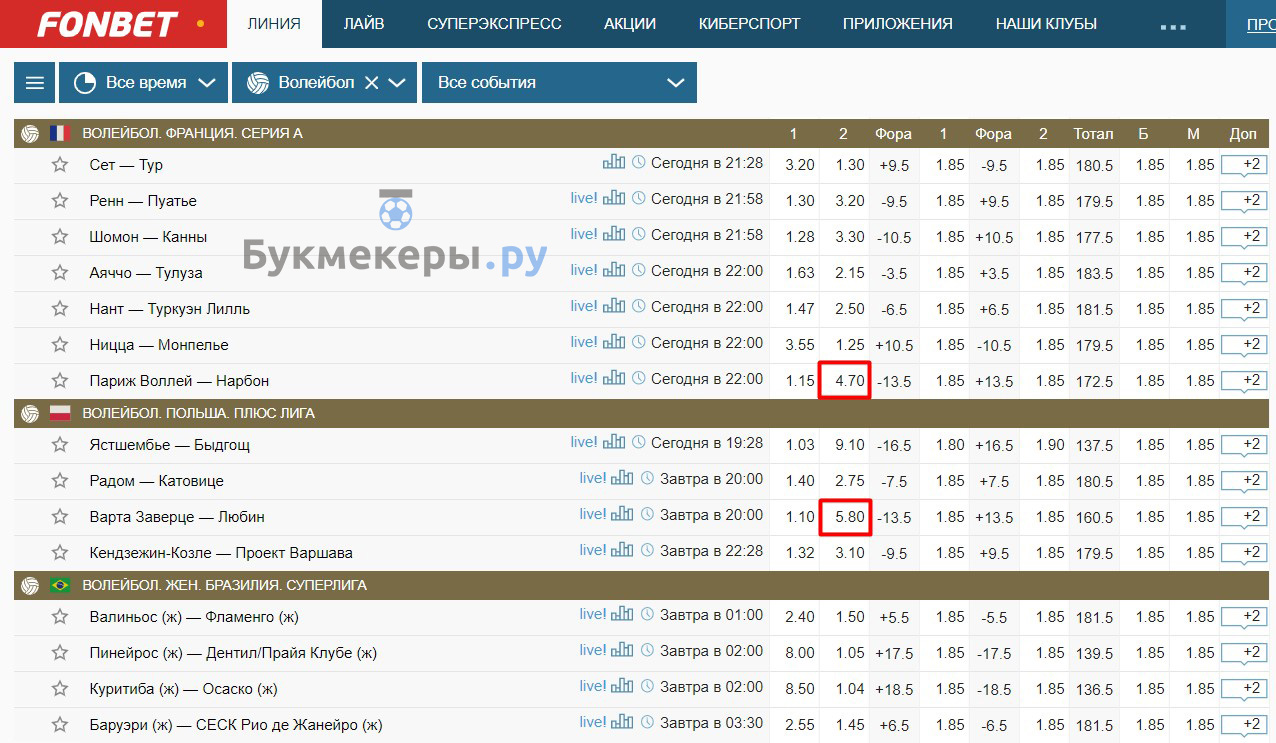Screen dimensions: 1276x743
Task: Click the Poland flag icon in league header
Action: 60,413
